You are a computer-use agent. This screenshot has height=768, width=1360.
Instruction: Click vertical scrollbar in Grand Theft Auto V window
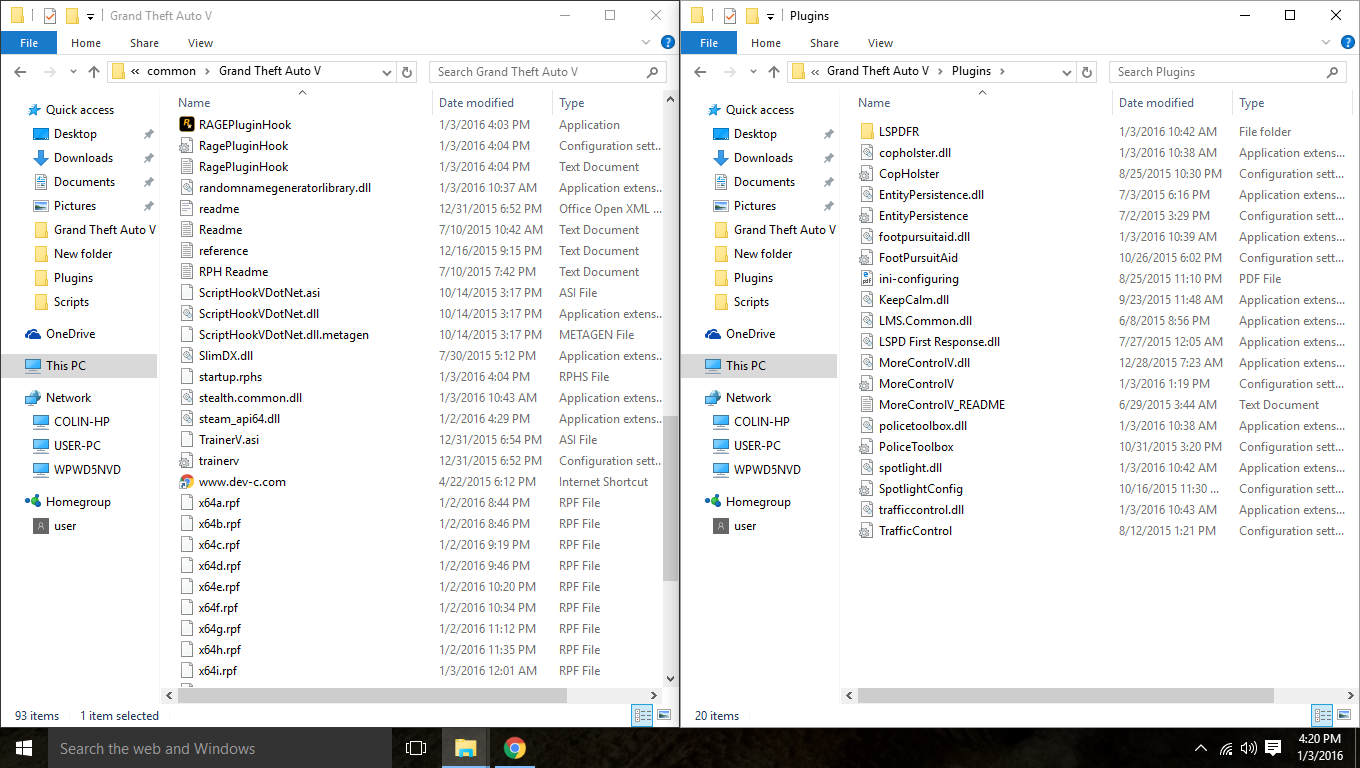(x=670, y=498)
